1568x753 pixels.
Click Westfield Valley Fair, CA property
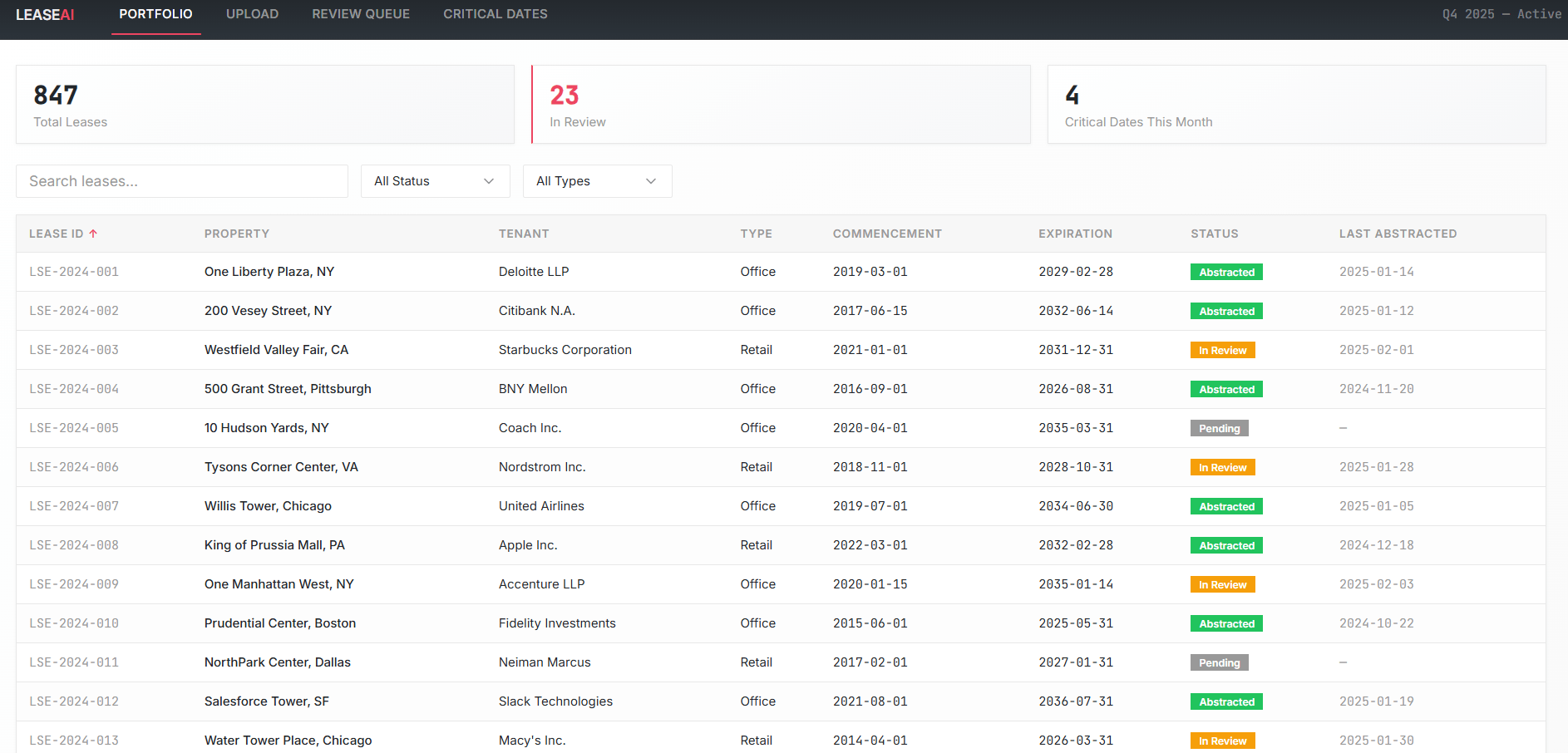pyautogui.click(x=276, y=350)
